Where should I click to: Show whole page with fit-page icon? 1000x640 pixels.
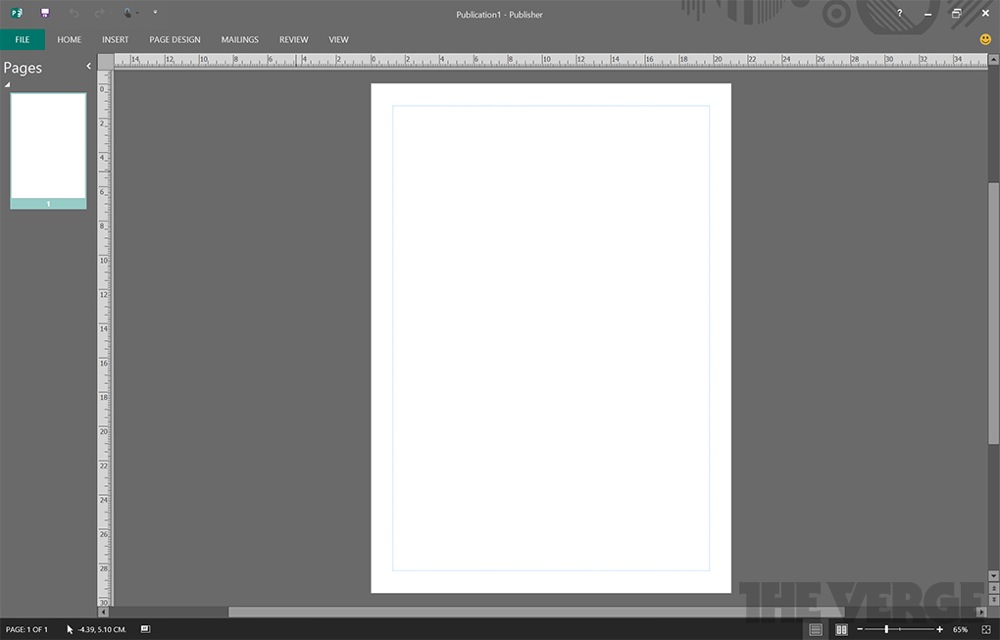pos(985,629)
